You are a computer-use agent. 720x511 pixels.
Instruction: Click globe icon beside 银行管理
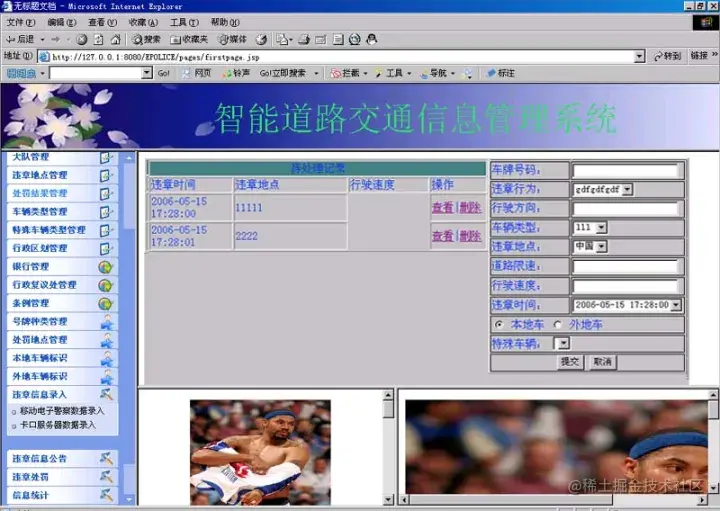106,267
